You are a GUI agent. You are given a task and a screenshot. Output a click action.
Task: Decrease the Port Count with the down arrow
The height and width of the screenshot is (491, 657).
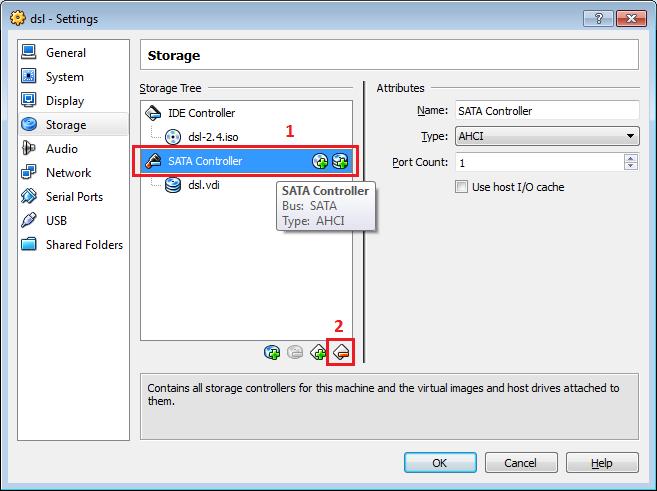[x=631, y=166]
